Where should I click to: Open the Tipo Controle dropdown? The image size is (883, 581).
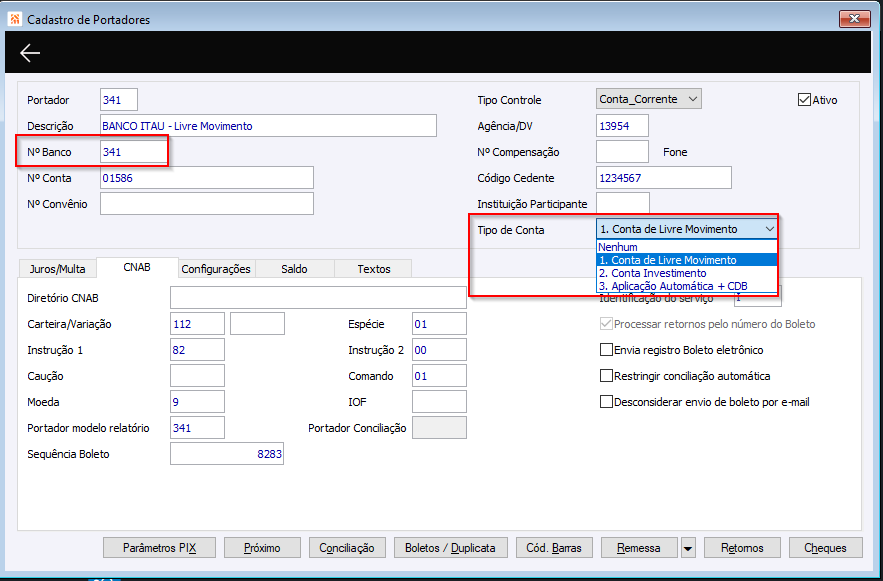pyautogui.click(x=649, y=99)
